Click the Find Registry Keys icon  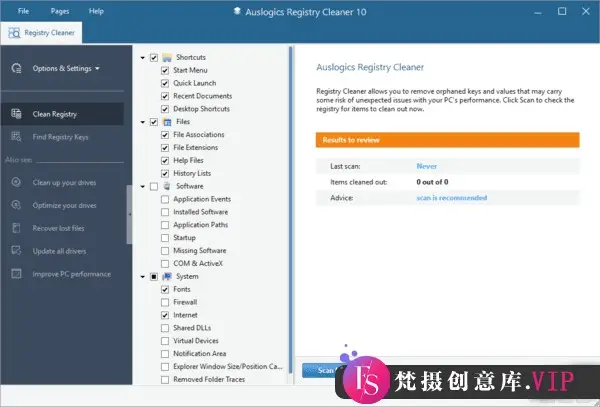(16, 137)
